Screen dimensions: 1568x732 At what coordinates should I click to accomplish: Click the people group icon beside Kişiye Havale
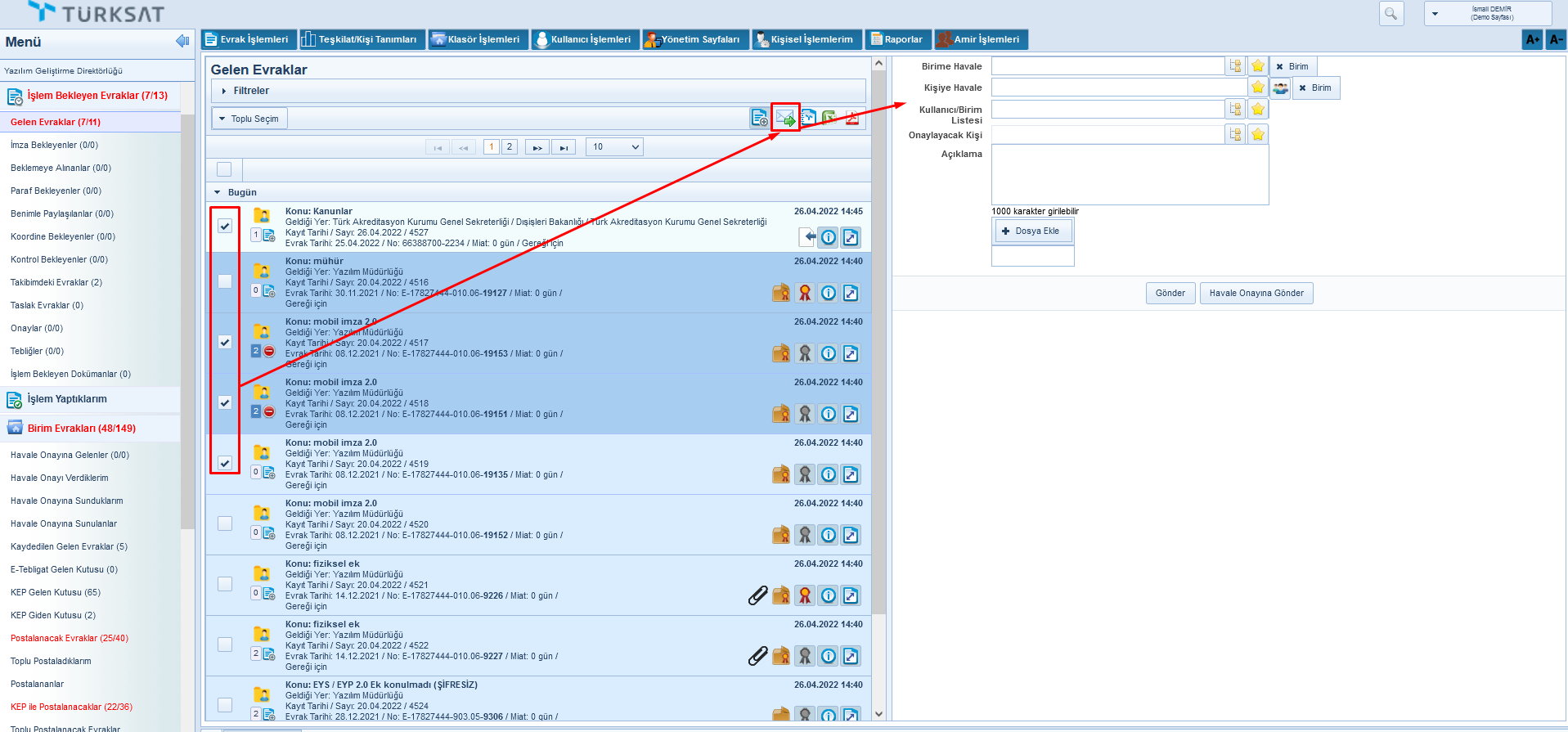[1280, 88]
